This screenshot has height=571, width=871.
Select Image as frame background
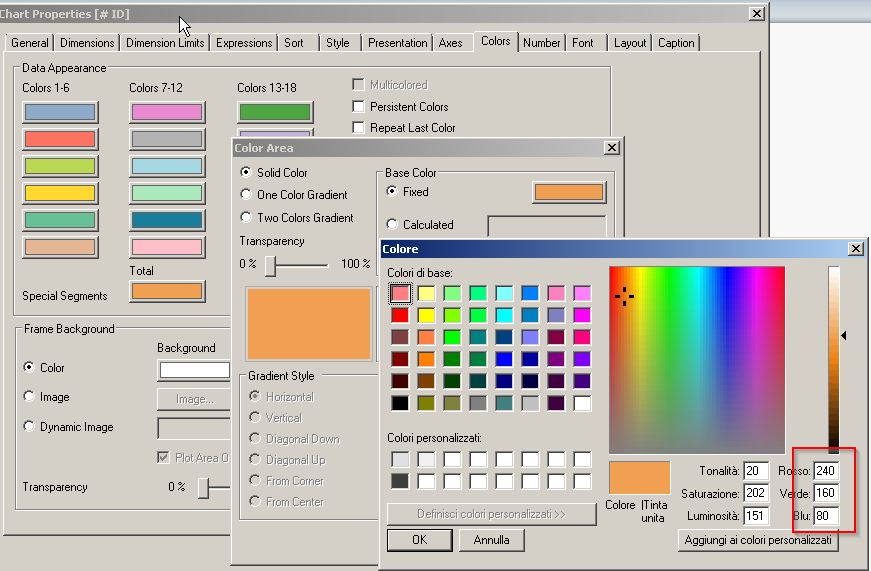(x=28, y=397)
